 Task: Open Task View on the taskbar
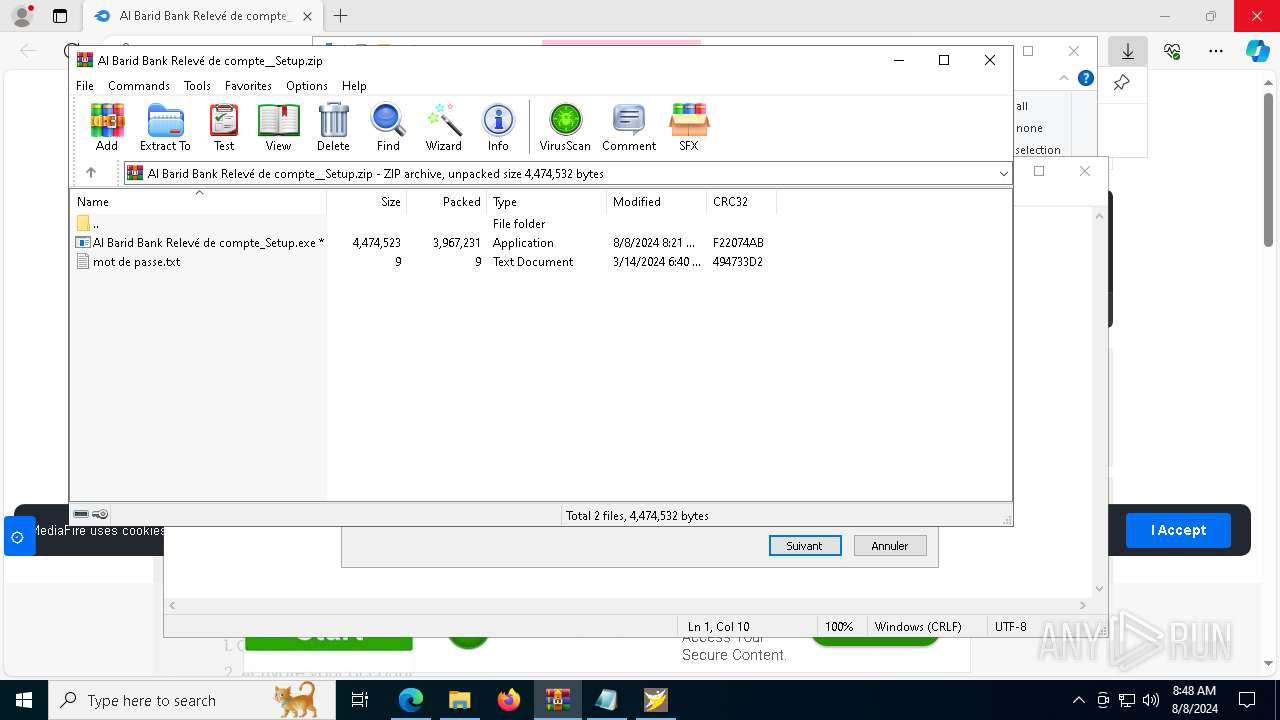(360, 700)
